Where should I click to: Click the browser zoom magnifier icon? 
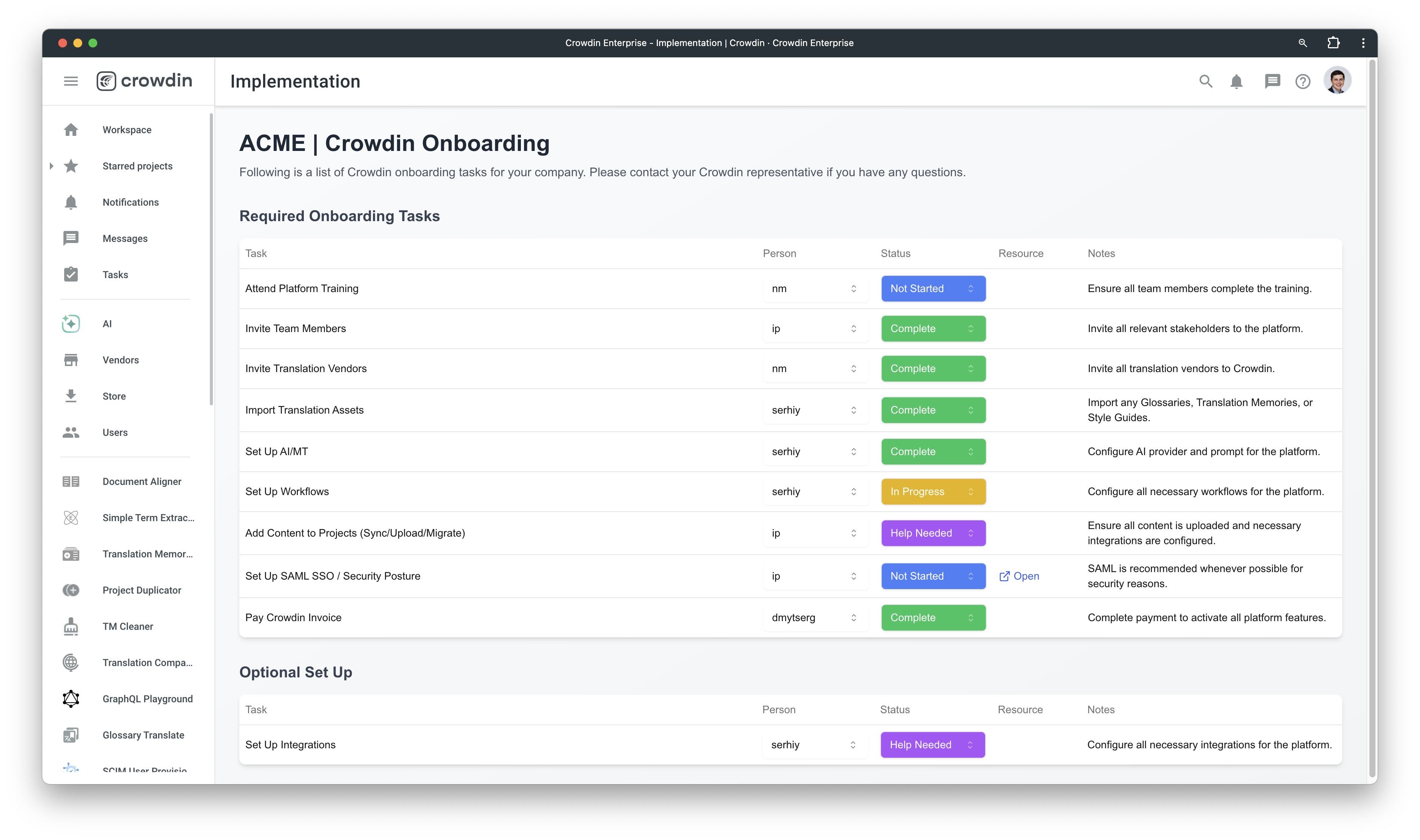coord(1302,43)
